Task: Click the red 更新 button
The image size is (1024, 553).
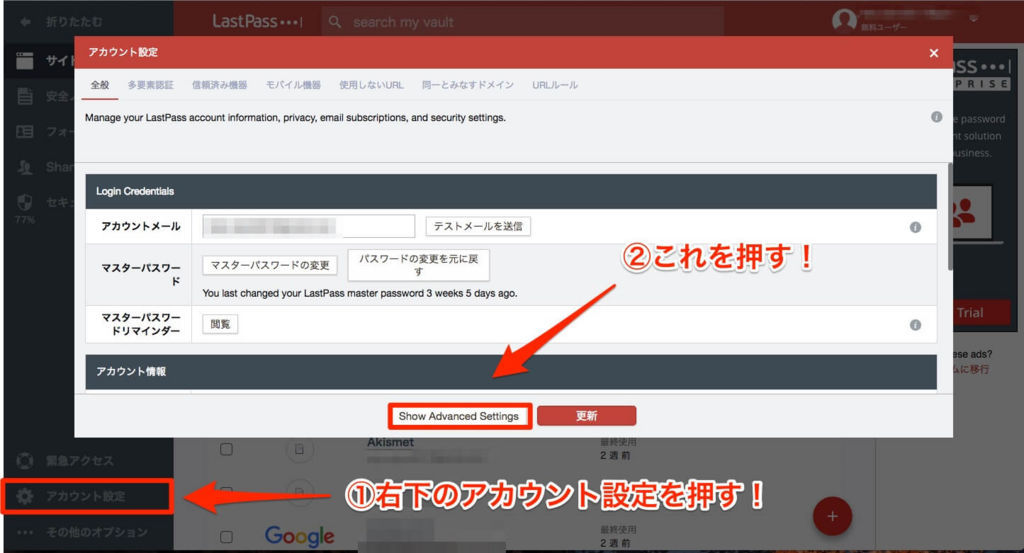Action: tap(586, 416)
